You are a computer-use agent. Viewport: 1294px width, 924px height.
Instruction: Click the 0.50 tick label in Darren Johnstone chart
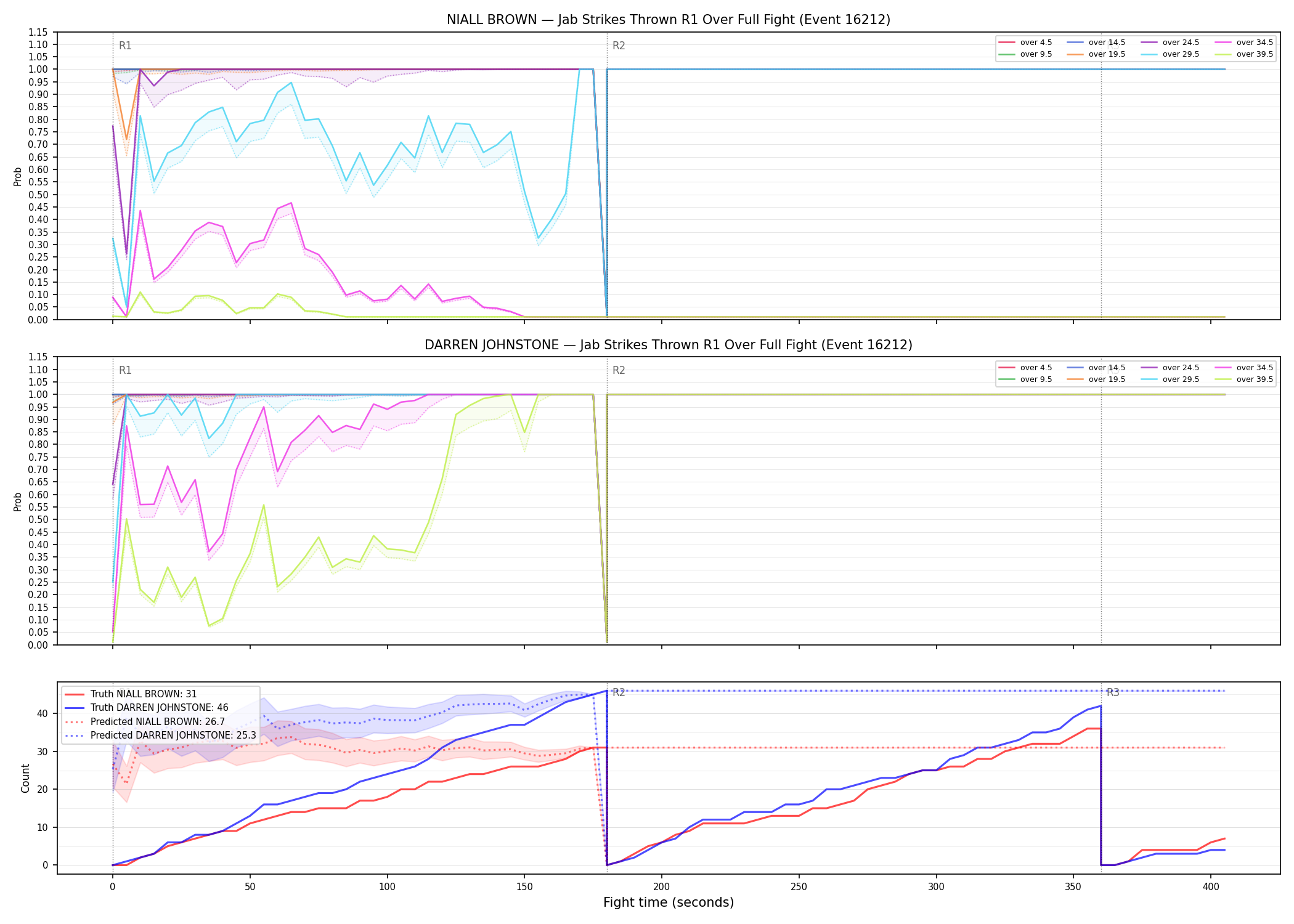(x=38, y=520)
